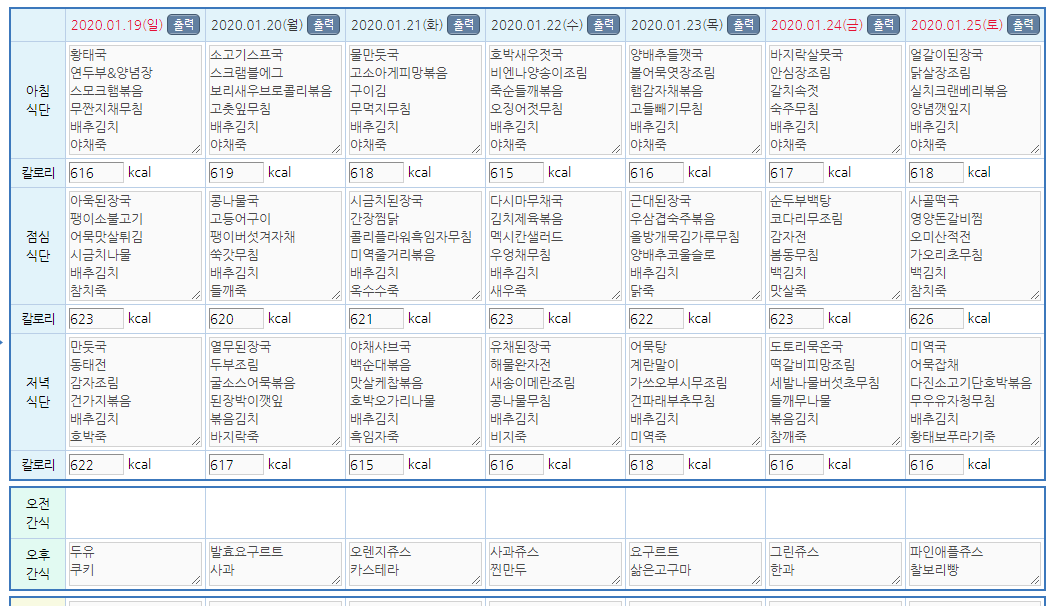Click 출력 button for 2020.01.22 (수)
This screenshot has height=606, width=1061.
tap(602, 24)
